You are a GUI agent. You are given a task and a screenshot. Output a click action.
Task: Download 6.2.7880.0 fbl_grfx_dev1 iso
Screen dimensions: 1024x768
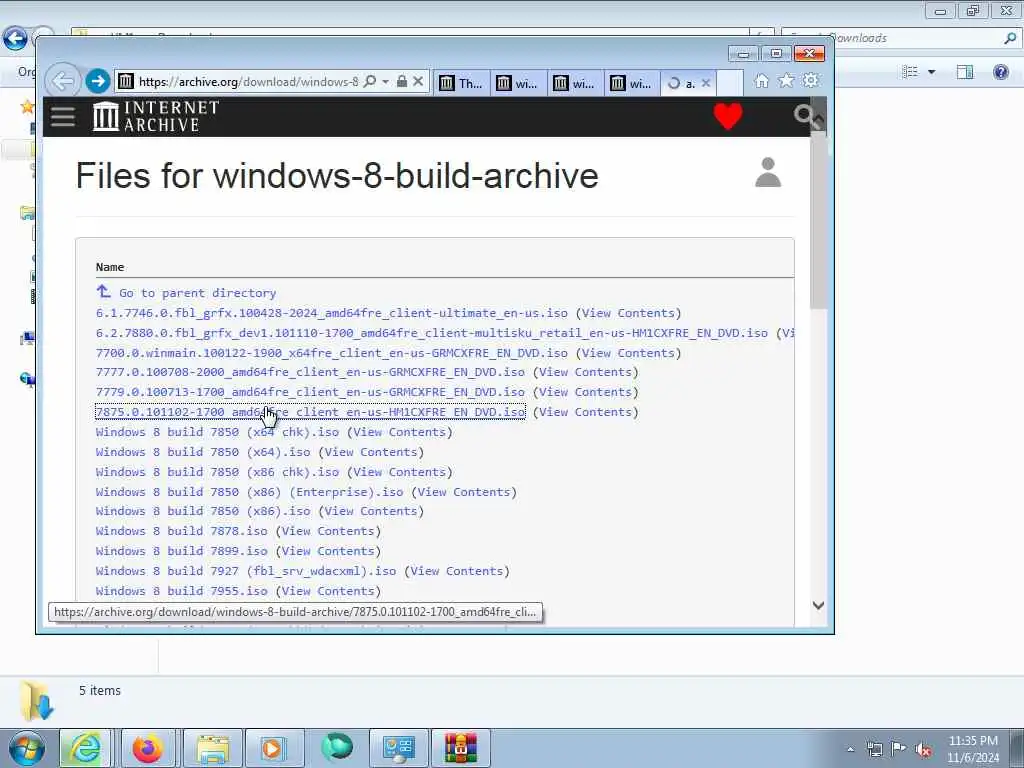click(432, 332)
